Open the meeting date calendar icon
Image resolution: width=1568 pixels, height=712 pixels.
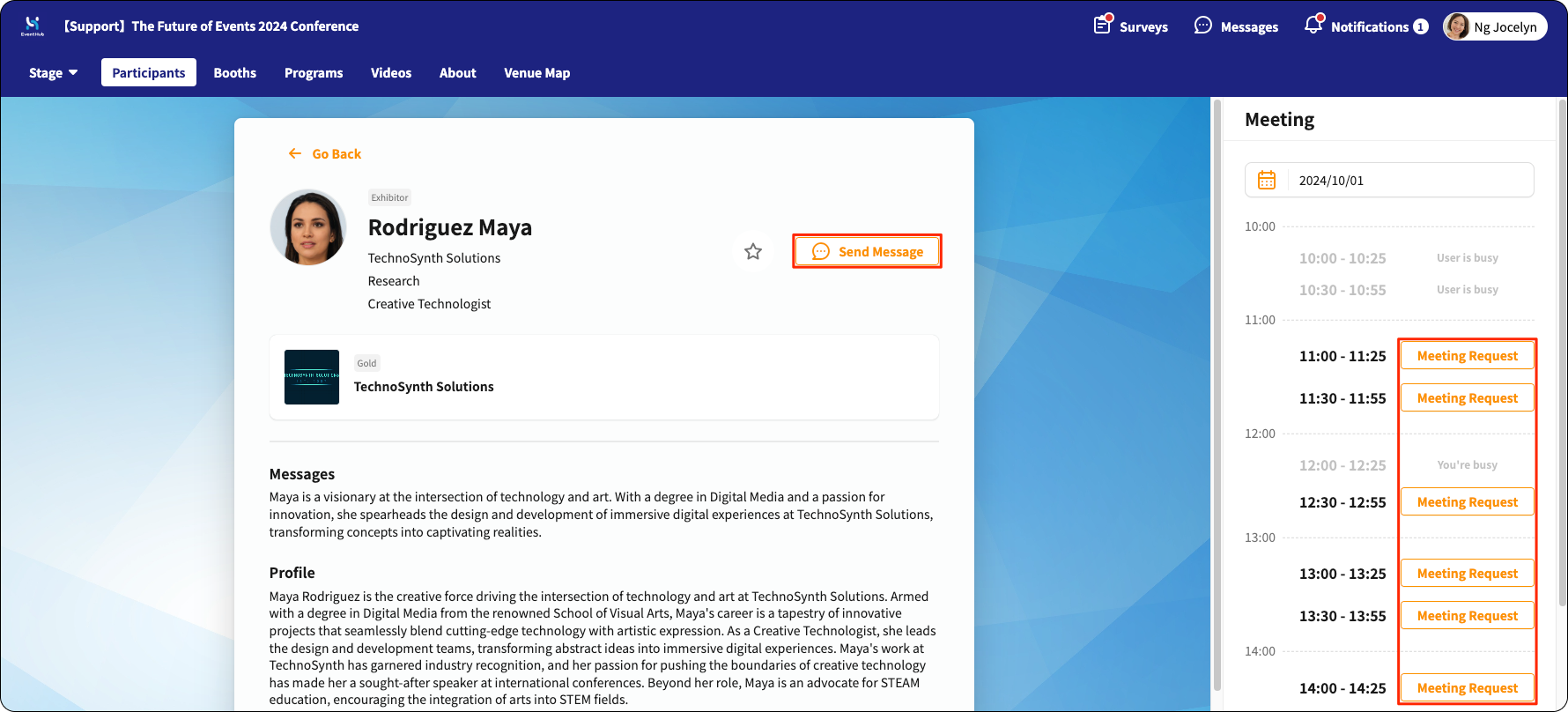[1267, 180]
